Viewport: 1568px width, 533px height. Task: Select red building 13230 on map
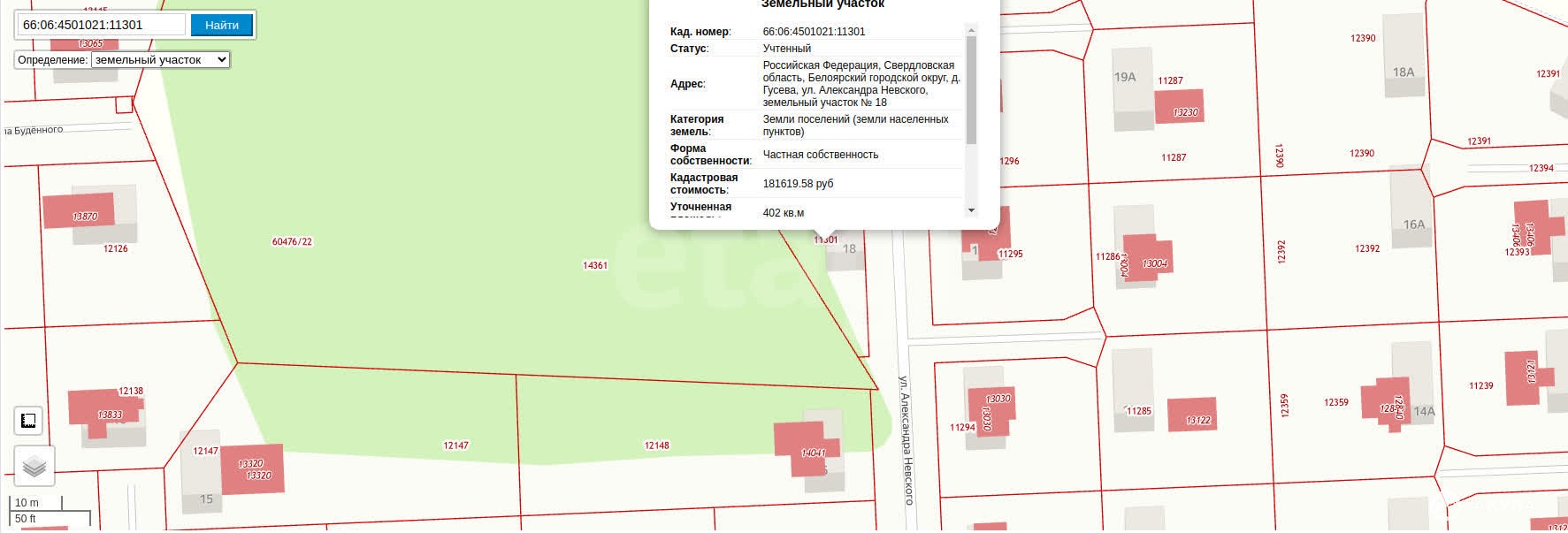pos(1179,108)
